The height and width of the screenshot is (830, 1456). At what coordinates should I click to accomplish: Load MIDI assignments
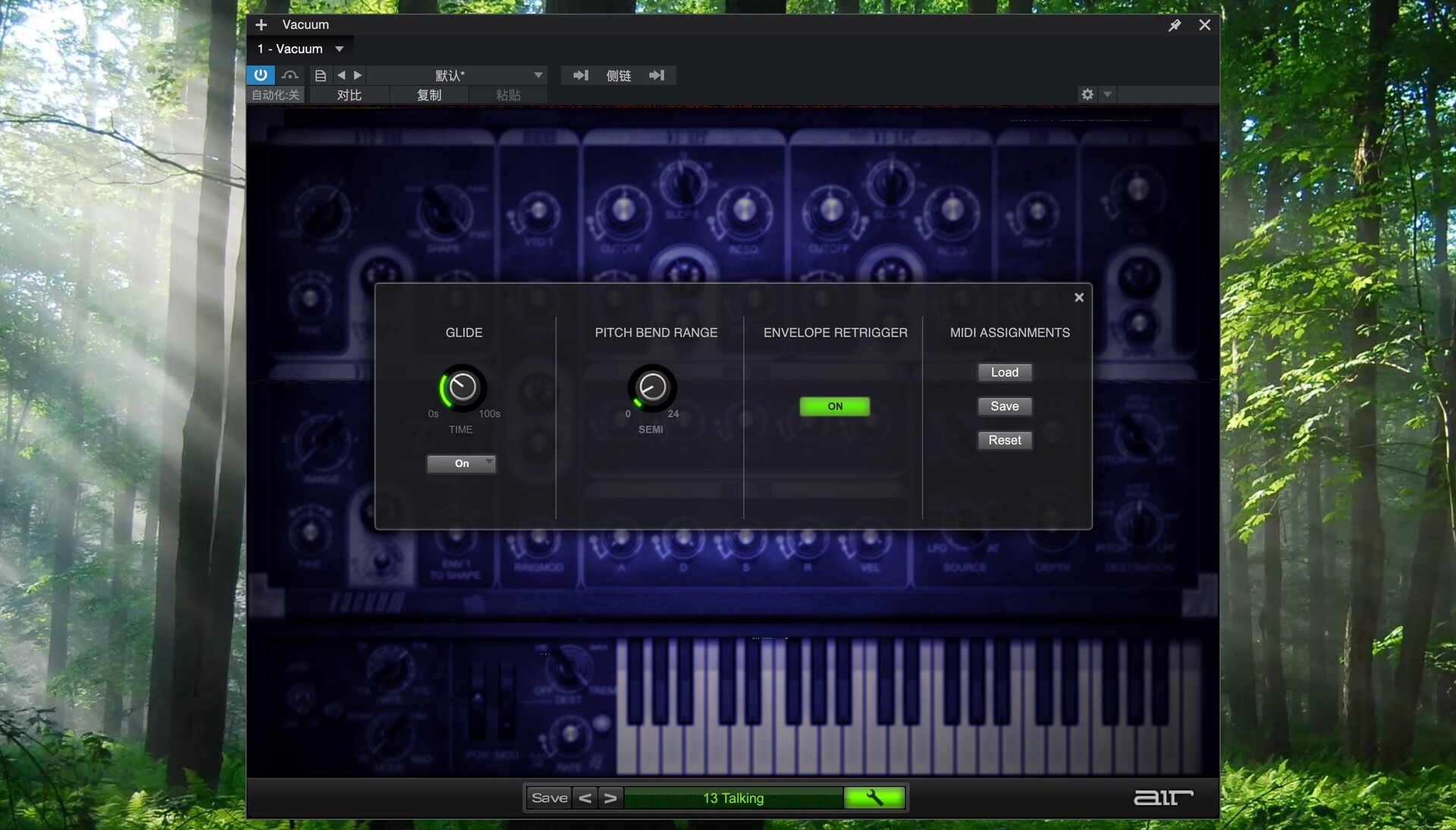[1004, 372]
